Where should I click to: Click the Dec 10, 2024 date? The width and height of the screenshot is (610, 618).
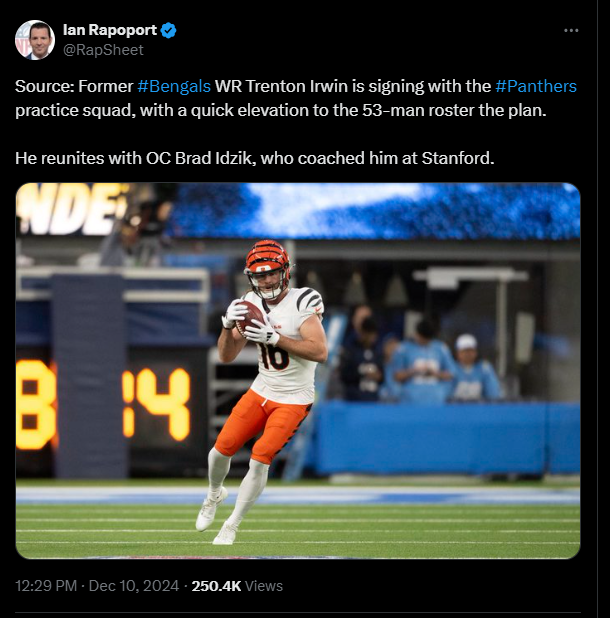134,586
